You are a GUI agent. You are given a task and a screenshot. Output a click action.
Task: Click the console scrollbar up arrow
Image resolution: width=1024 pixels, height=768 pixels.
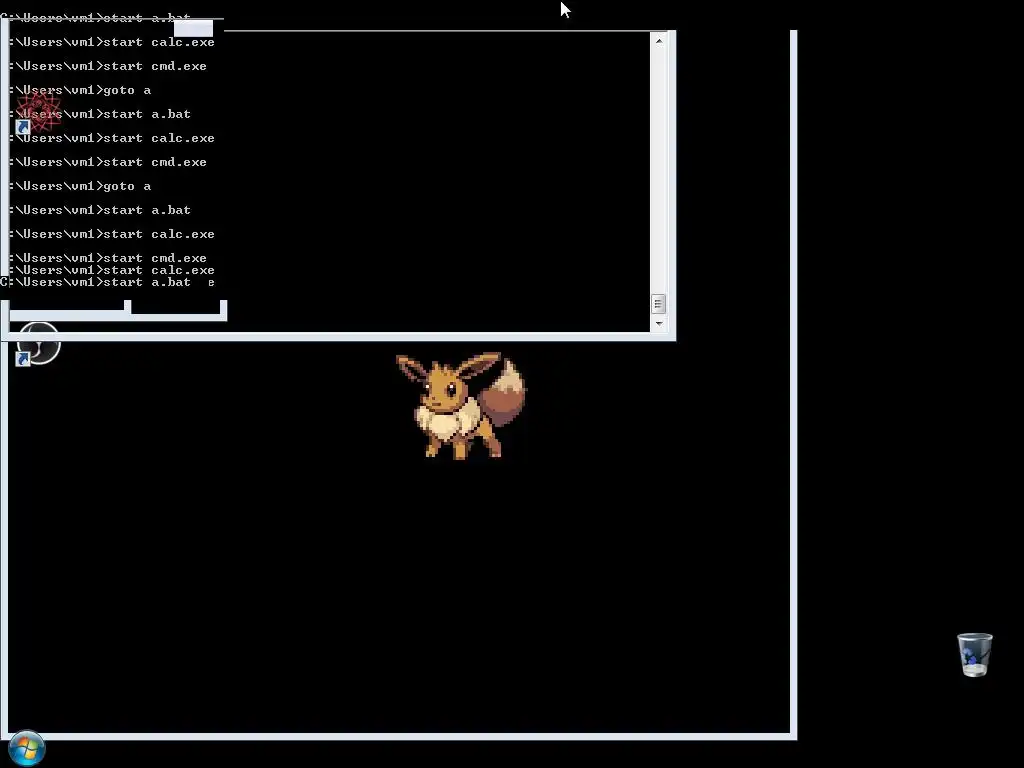658,40
